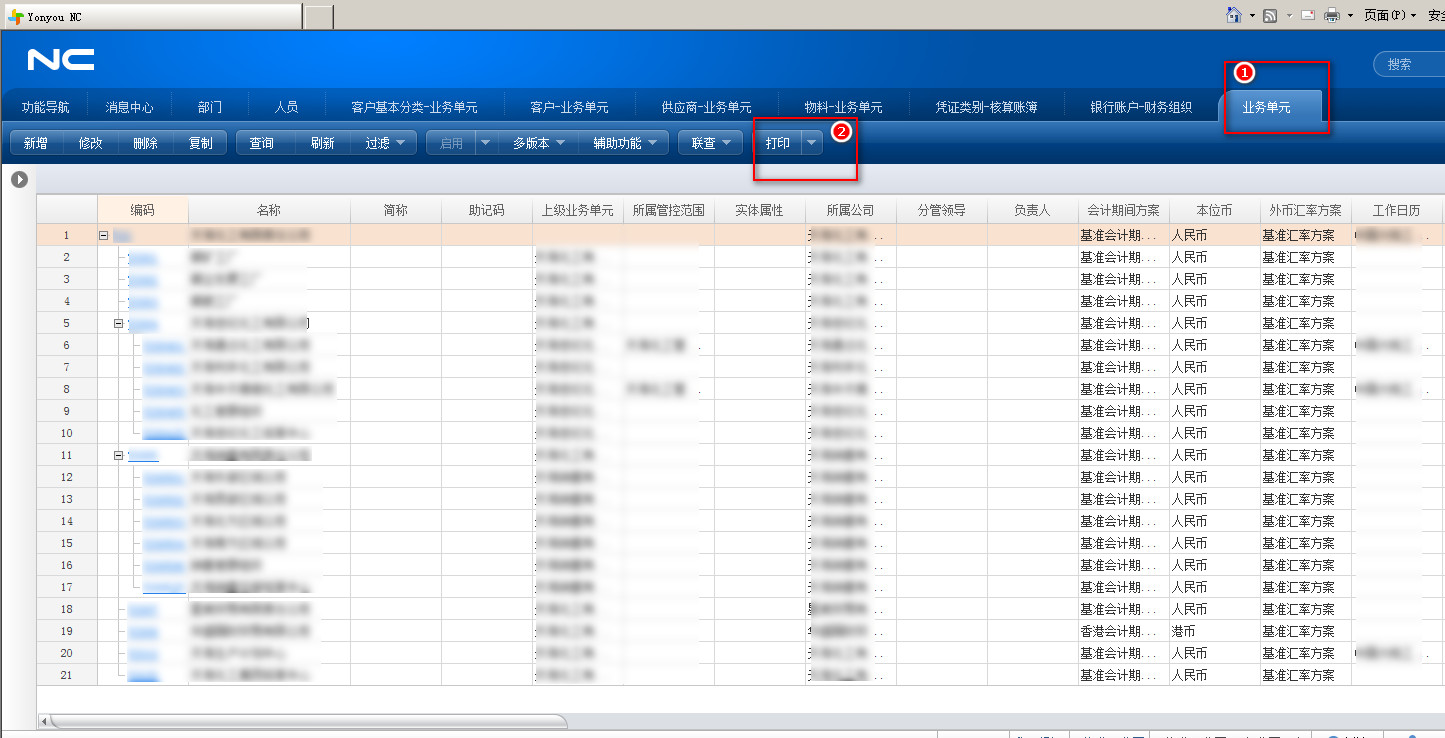
Task: Click the NC logo
Action: click(x=61, y=60)
